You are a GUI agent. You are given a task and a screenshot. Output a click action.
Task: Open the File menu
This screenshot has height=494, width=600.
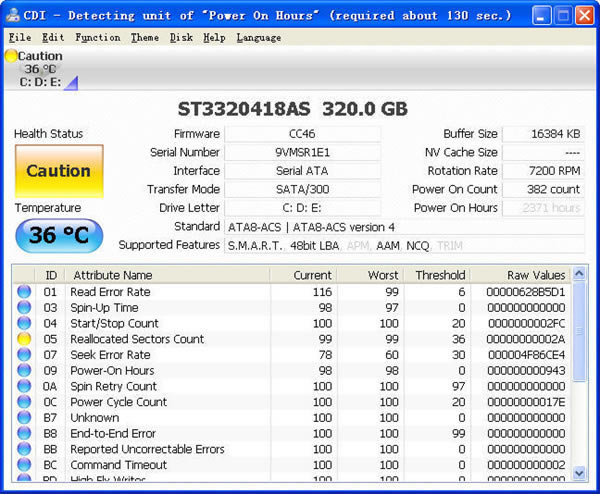(x=19, y=37)
